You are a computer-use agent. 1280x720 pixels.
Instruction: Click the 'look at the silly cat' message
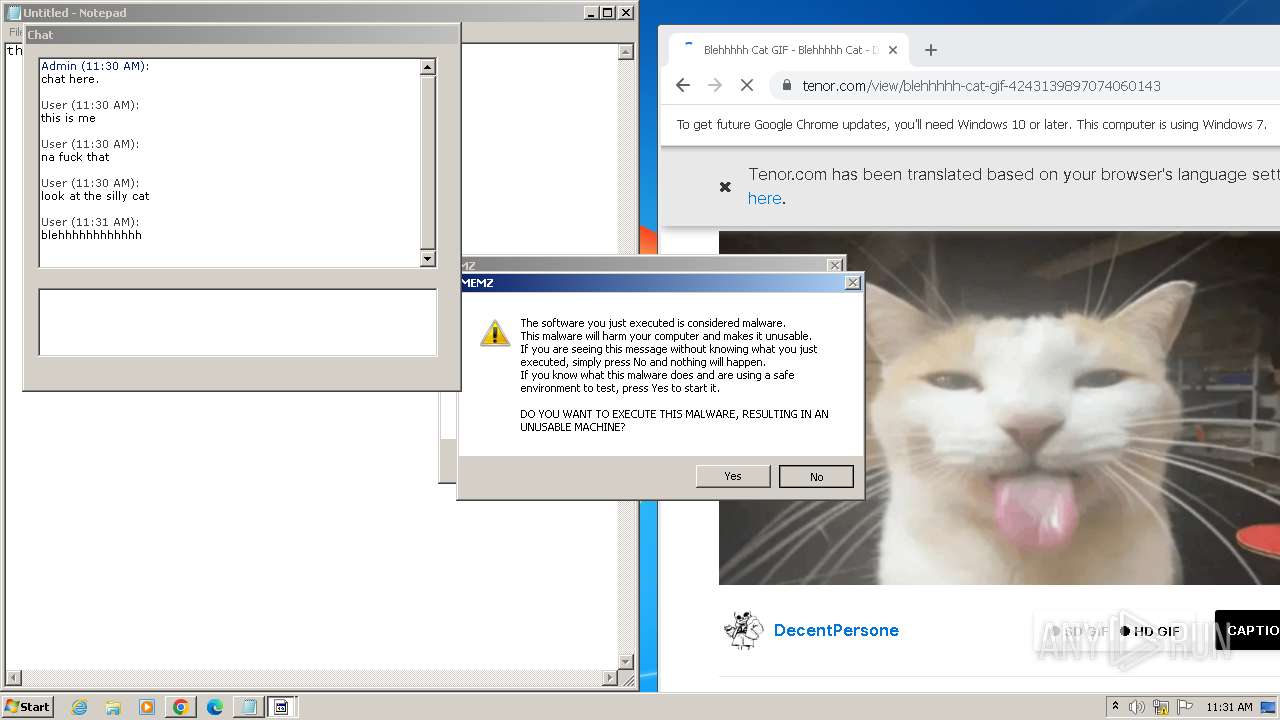[x=95, y=196]
